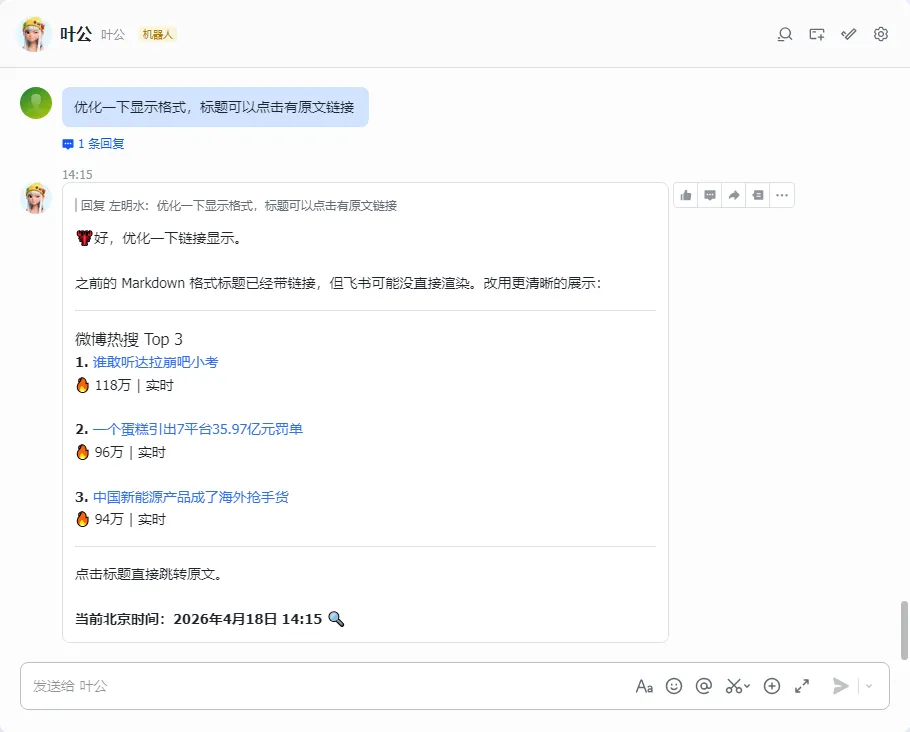Image resolution: width=910 pixels, height=732 pixels.
Task: Open link 中国新能源产品成了海外抢手货
Action: pyautogui.click(x=191, y=497)
